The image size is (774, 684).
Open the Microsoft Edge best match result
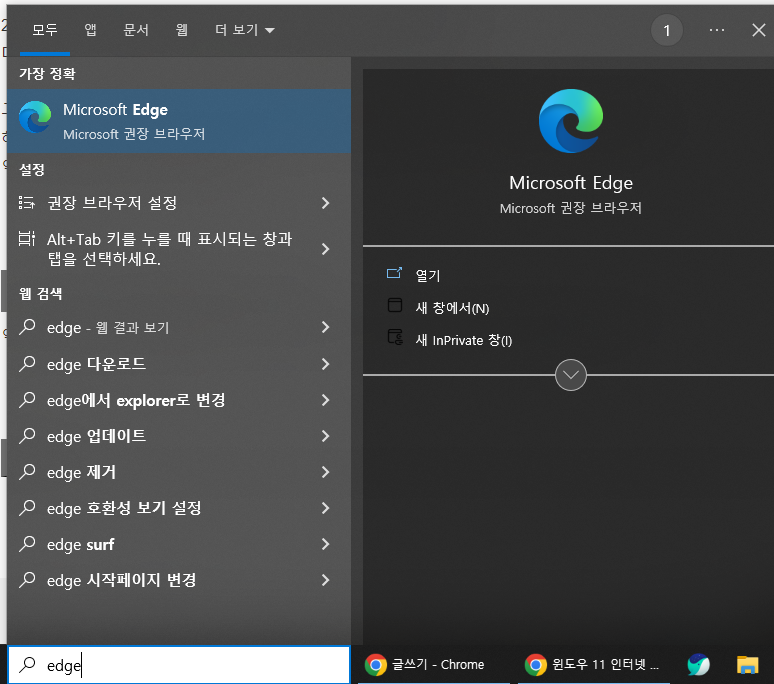(179, 121)
